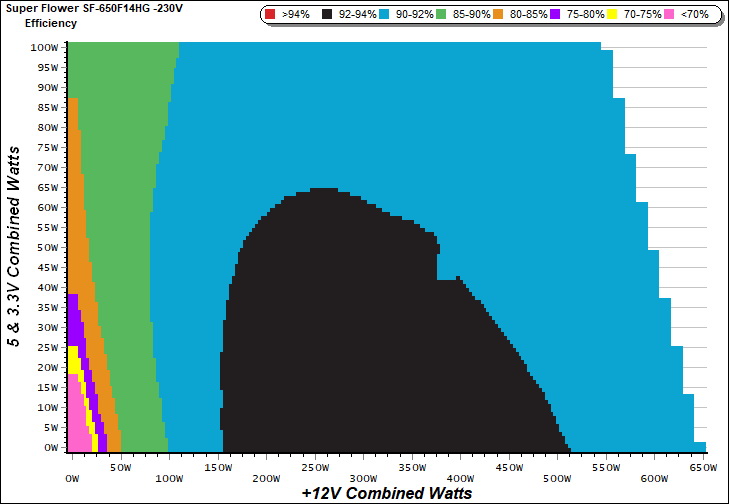
Task: Click the 50W tick label on y-axis
Action: (x=46, y=247)
